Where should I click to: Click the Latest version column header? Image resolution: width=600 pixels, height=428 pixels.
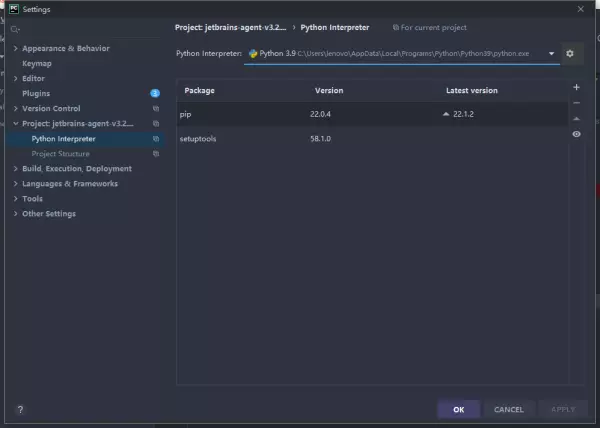(x=472, y=91)
